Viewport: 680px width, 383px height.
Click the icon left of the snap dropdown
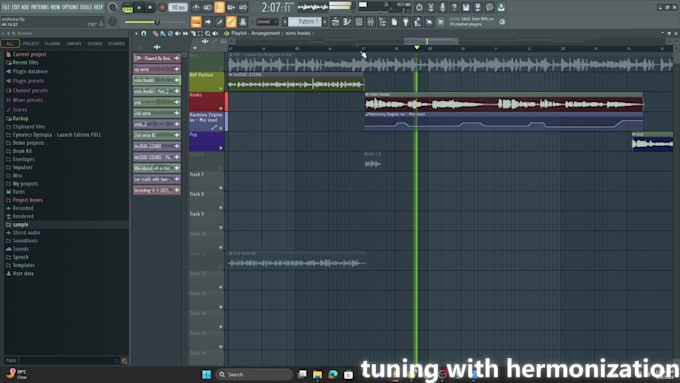pyautogui.click(x=243, y=22)
